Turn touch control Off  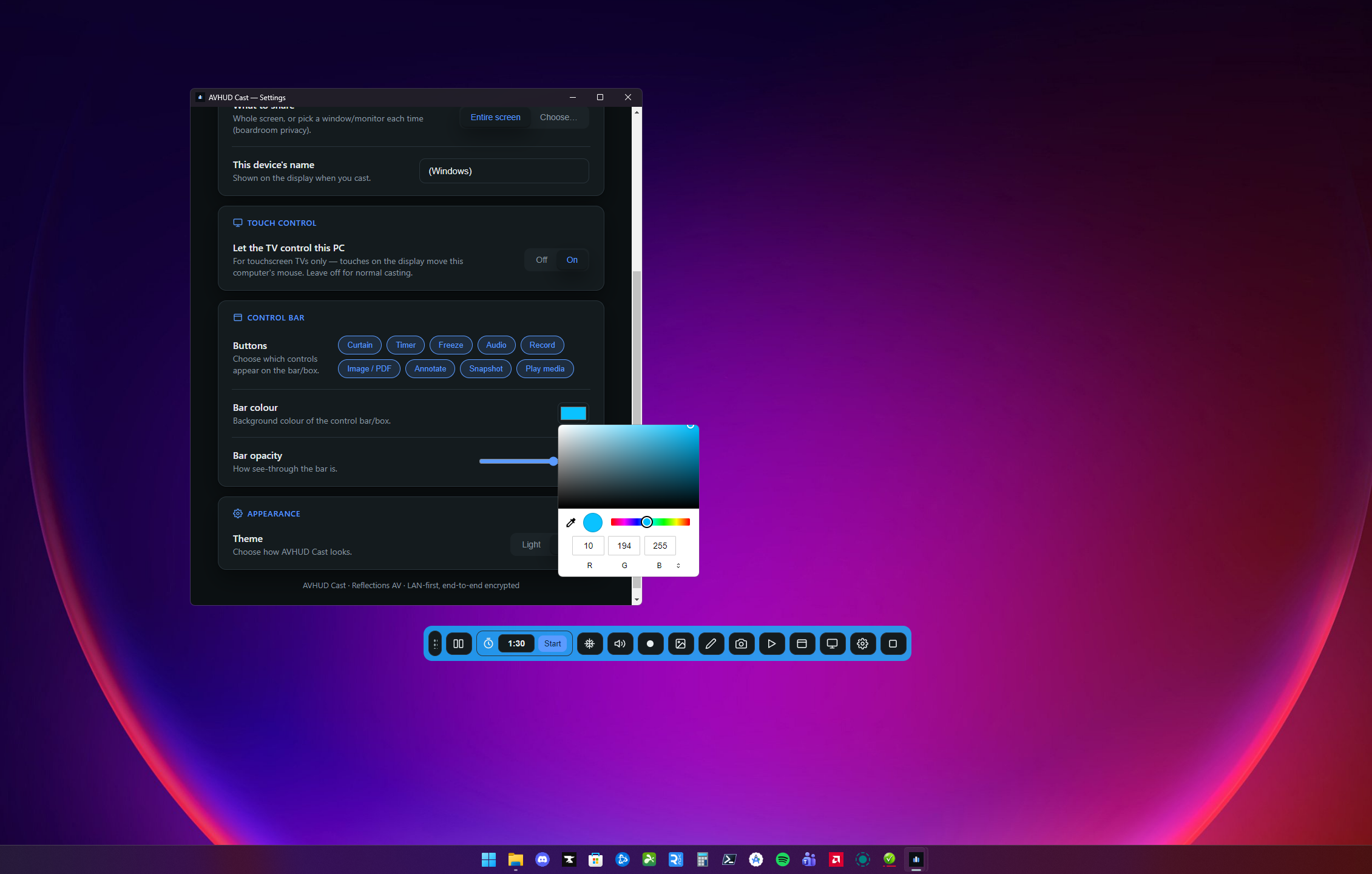[541, 260]
